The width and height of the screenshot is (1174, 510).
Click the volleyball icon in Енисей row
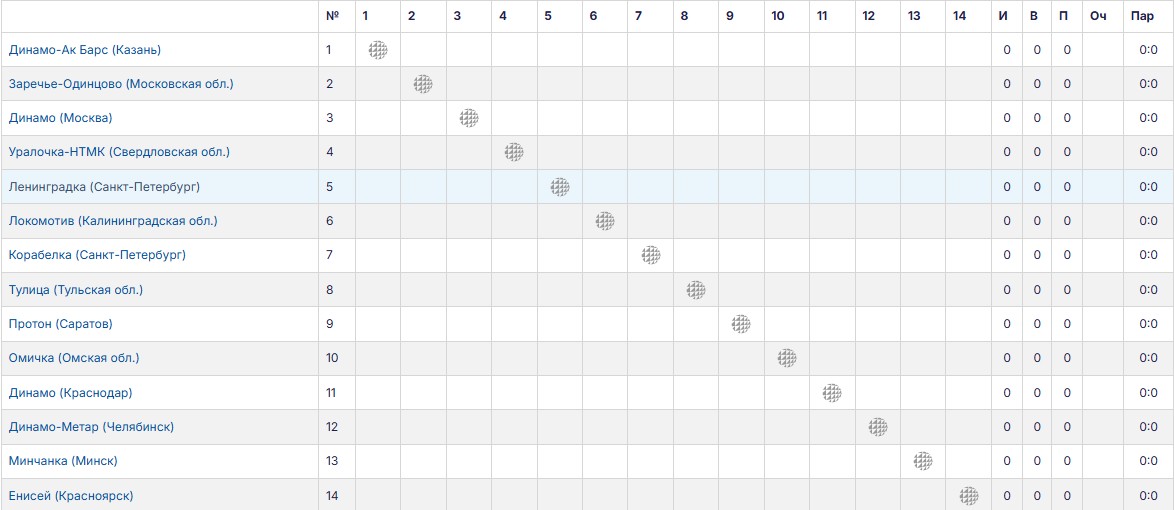pos(969,495)
